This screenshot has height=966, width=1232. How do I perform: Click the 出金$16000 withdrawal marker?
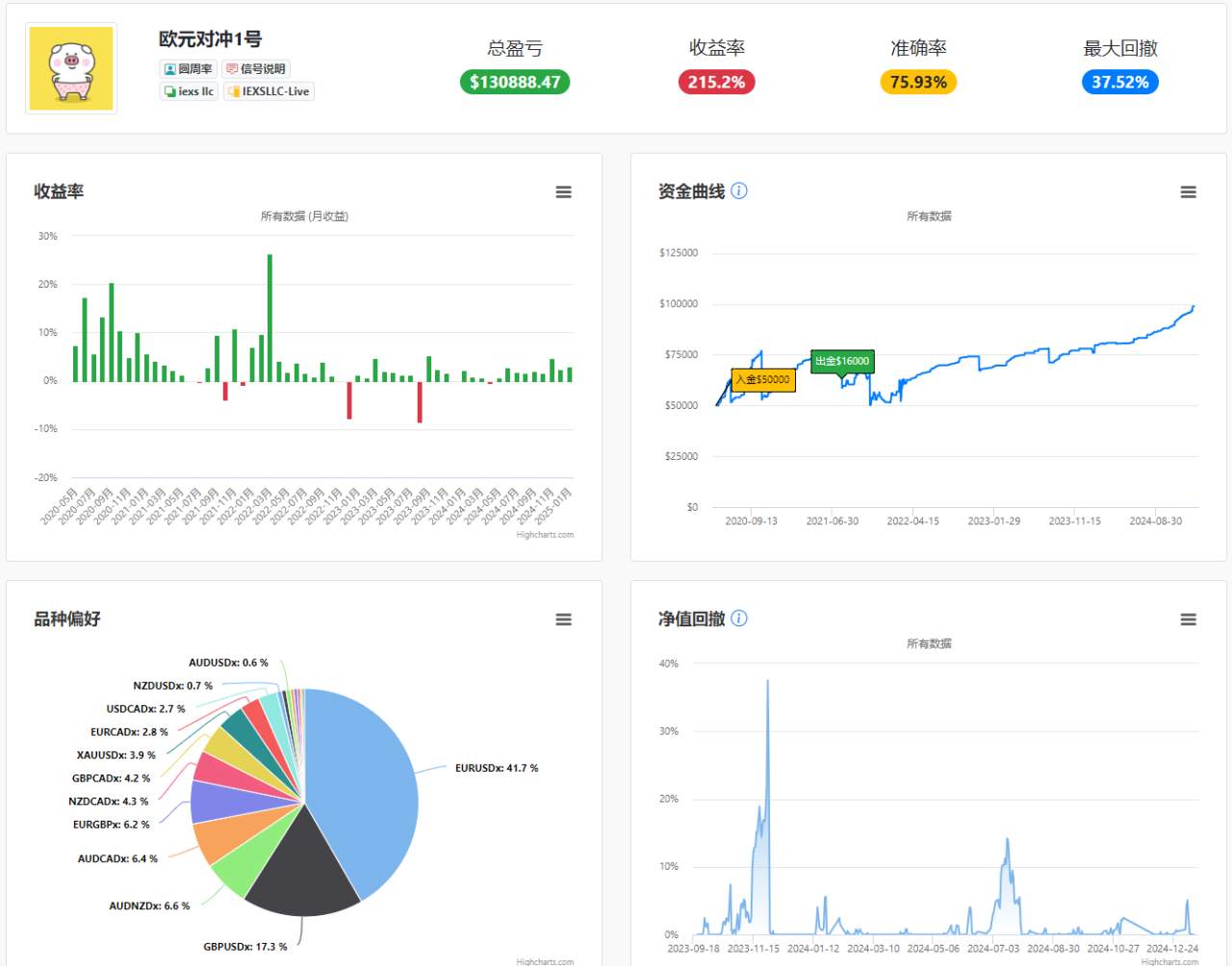coord(842,361)
